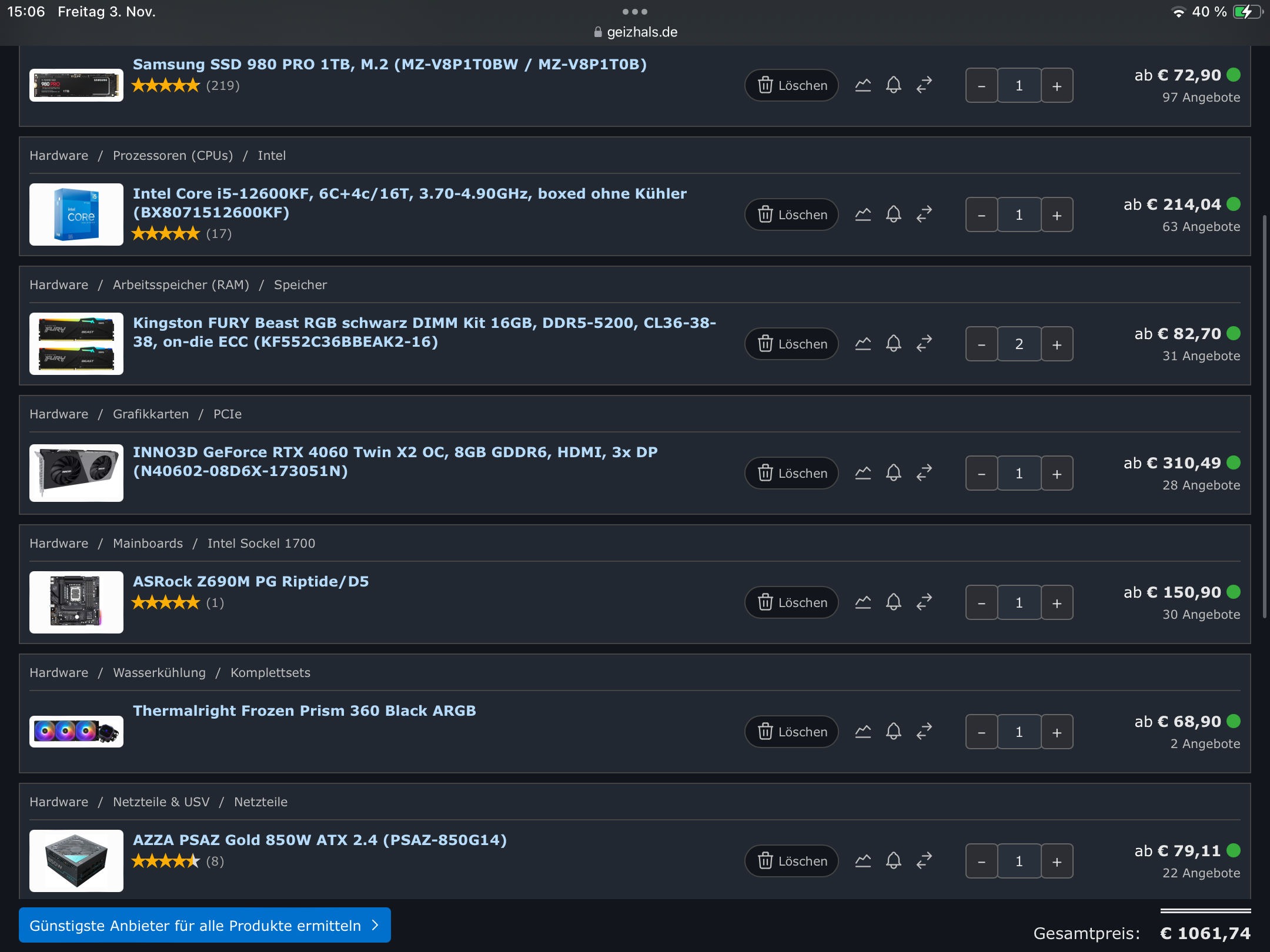Delete ASRock Z690M PG Riptide from list
1270x952 pixels.
coord(791,602)
